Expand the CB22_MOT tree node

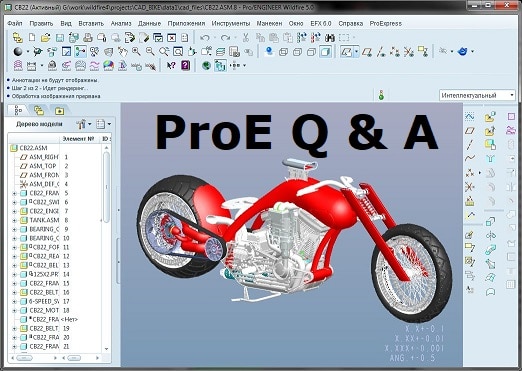14,311
